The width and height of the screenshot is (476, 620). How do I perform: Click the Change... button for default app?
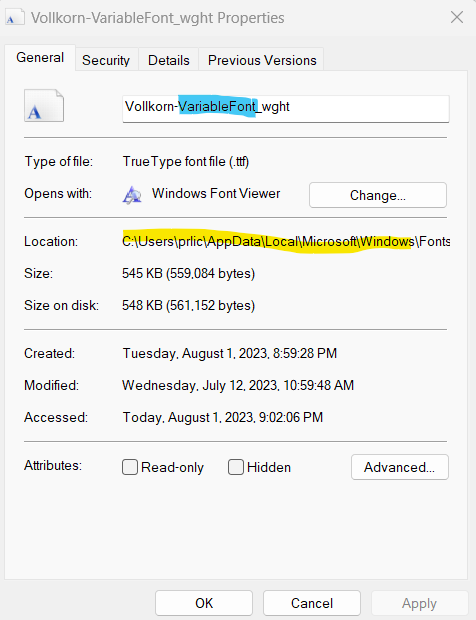point(378,195)
